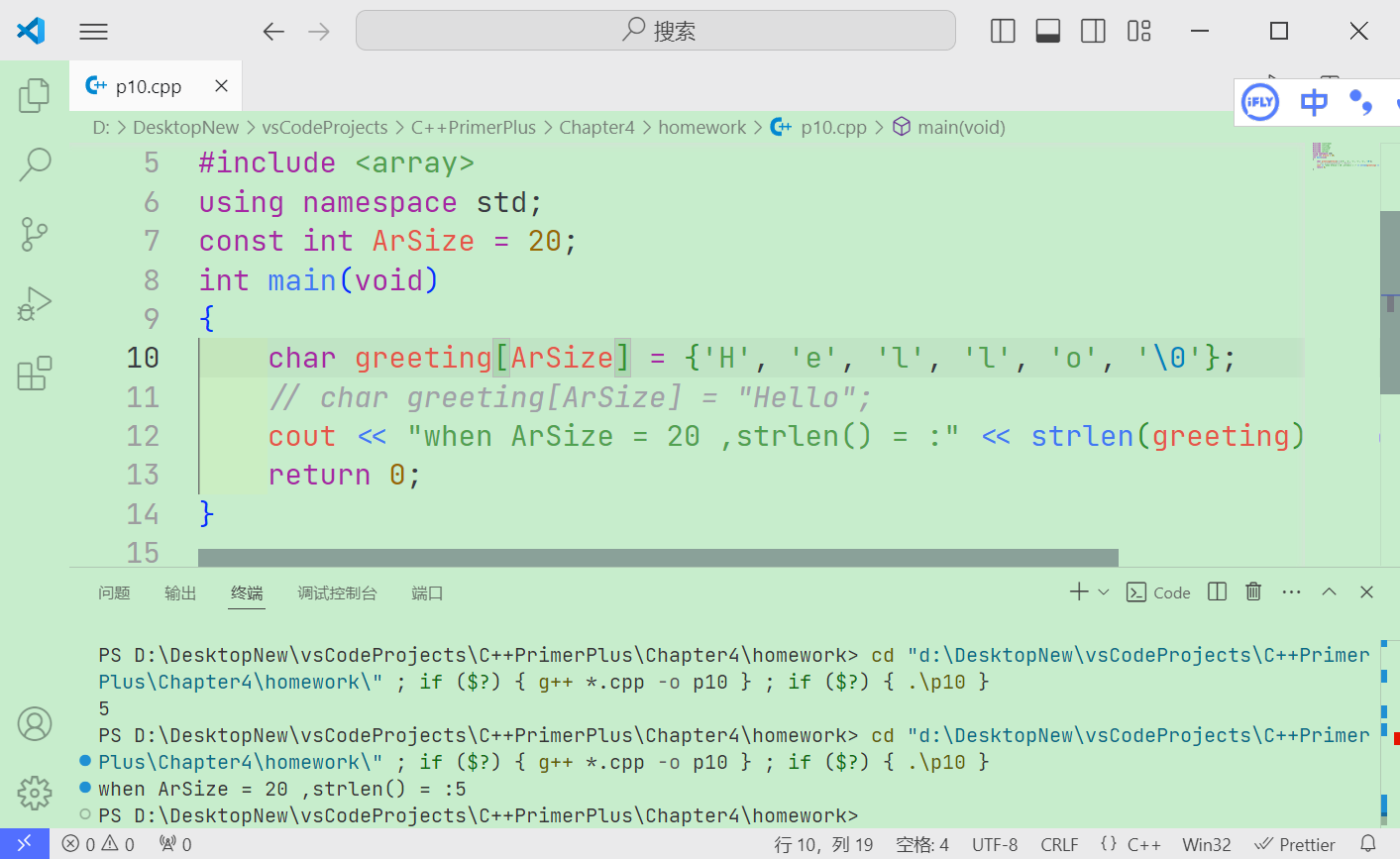Click the editor horizontal scrollbar
Viewport: 1400px width, 859px height.
(x=658, y=558)
